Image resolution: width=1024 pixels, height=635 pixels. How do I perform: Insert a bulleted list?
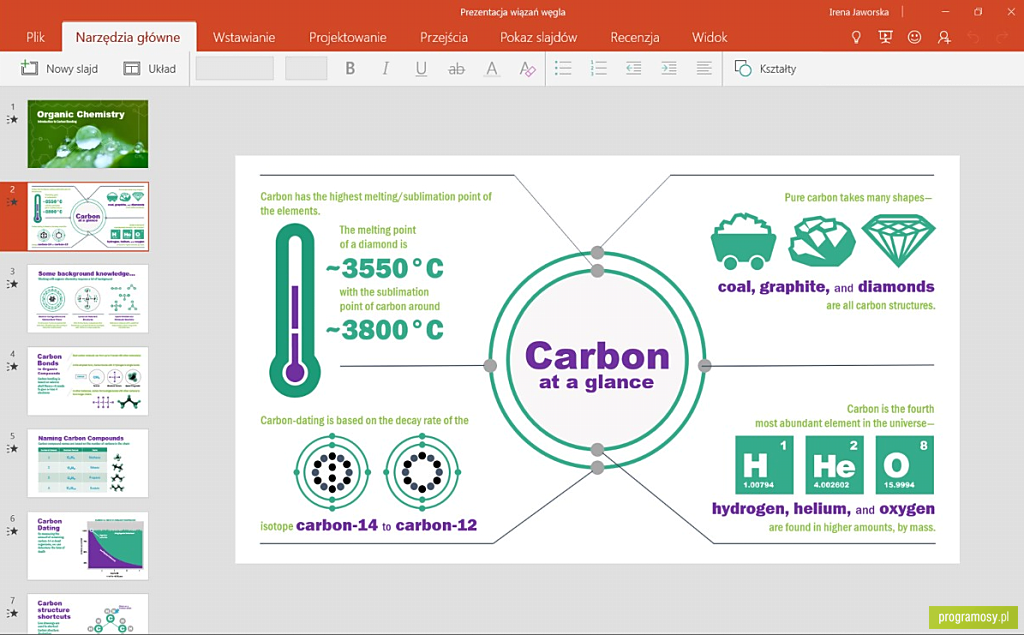click(x=563, y=68)
